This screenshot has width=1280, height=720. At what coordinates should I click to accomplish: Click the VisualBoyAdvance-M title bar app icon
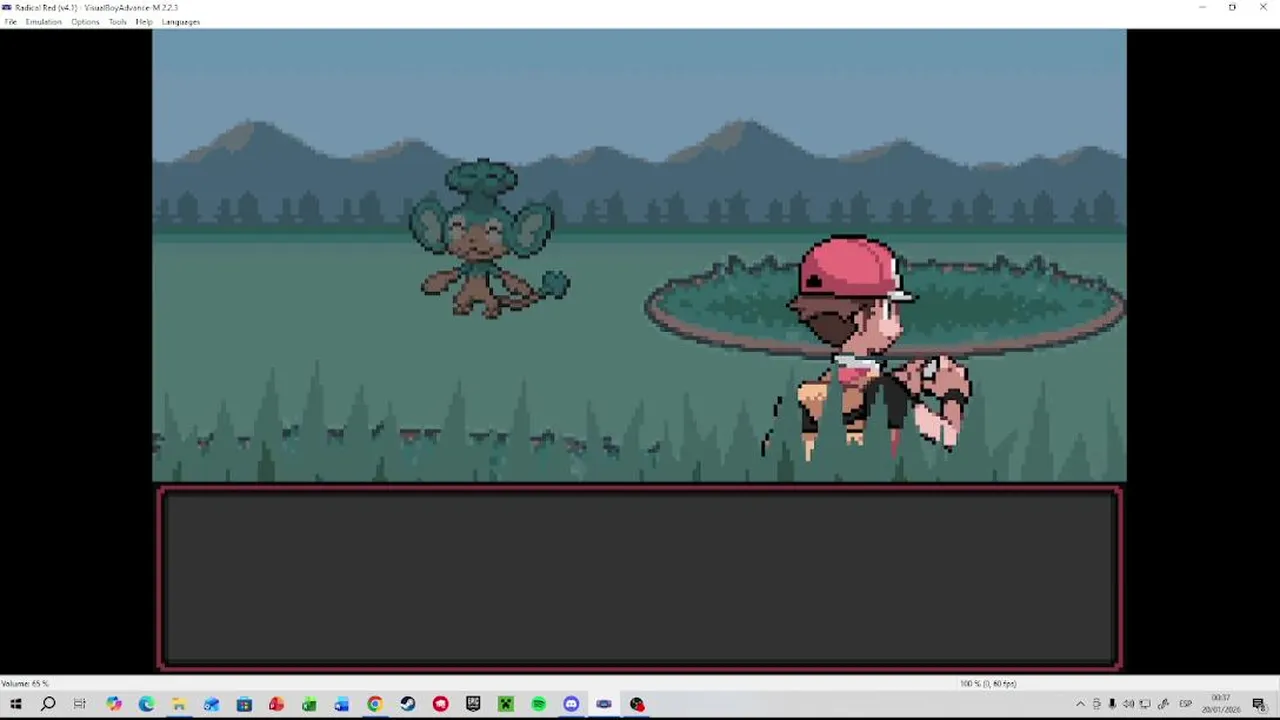tap(7, 7)
